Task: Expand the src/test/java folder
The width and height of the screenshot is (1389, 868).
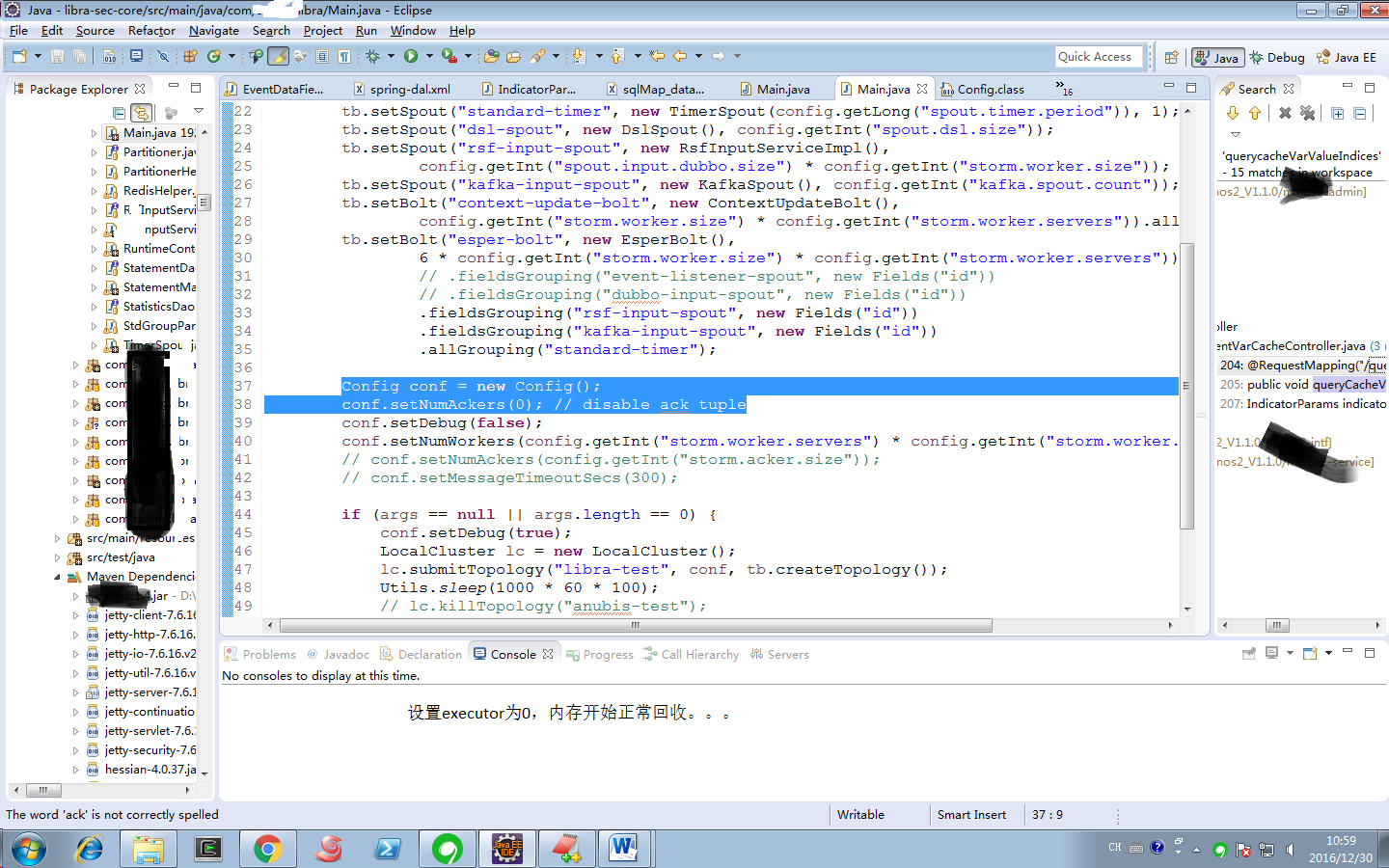Action: click(x=57, y=557)
